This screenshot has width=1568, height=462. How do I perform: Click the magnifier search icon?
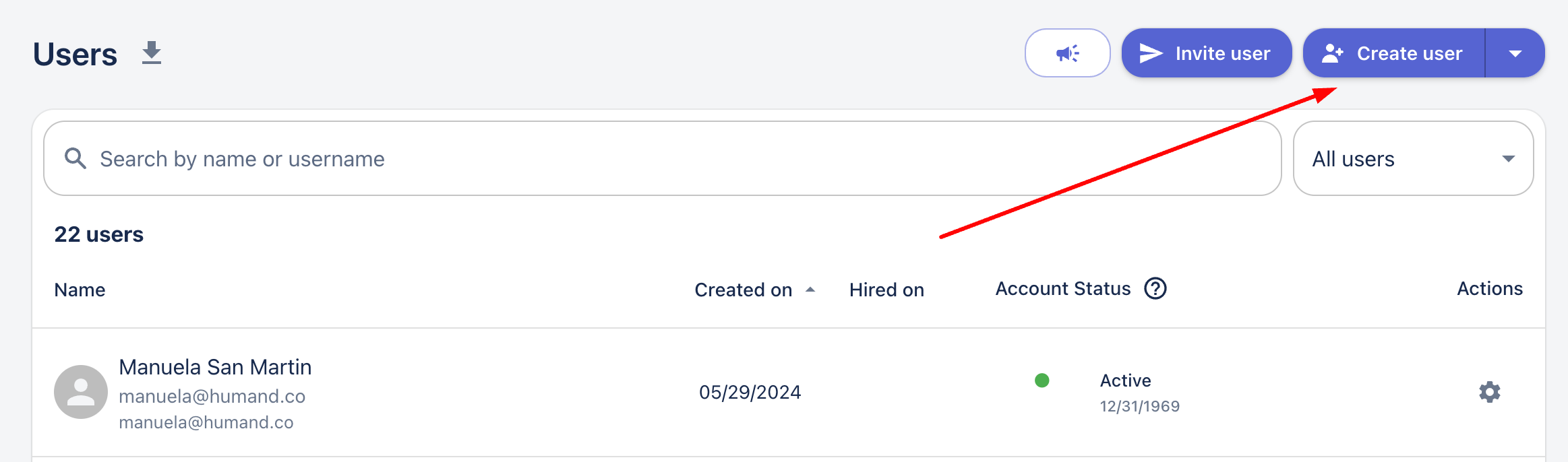coord(76,158)
